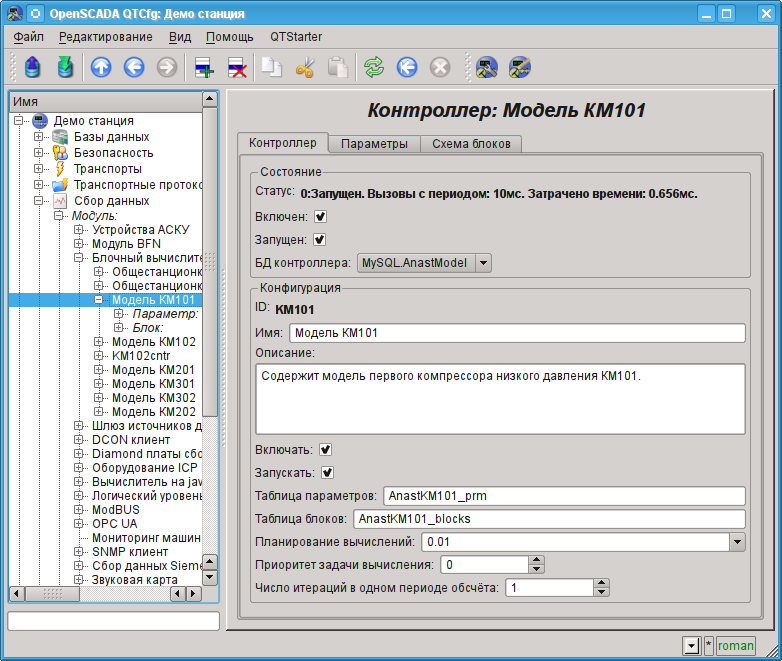Click the green refresh page icon
The width and height of the screenshot is (782, 661).
click(373, 67)
